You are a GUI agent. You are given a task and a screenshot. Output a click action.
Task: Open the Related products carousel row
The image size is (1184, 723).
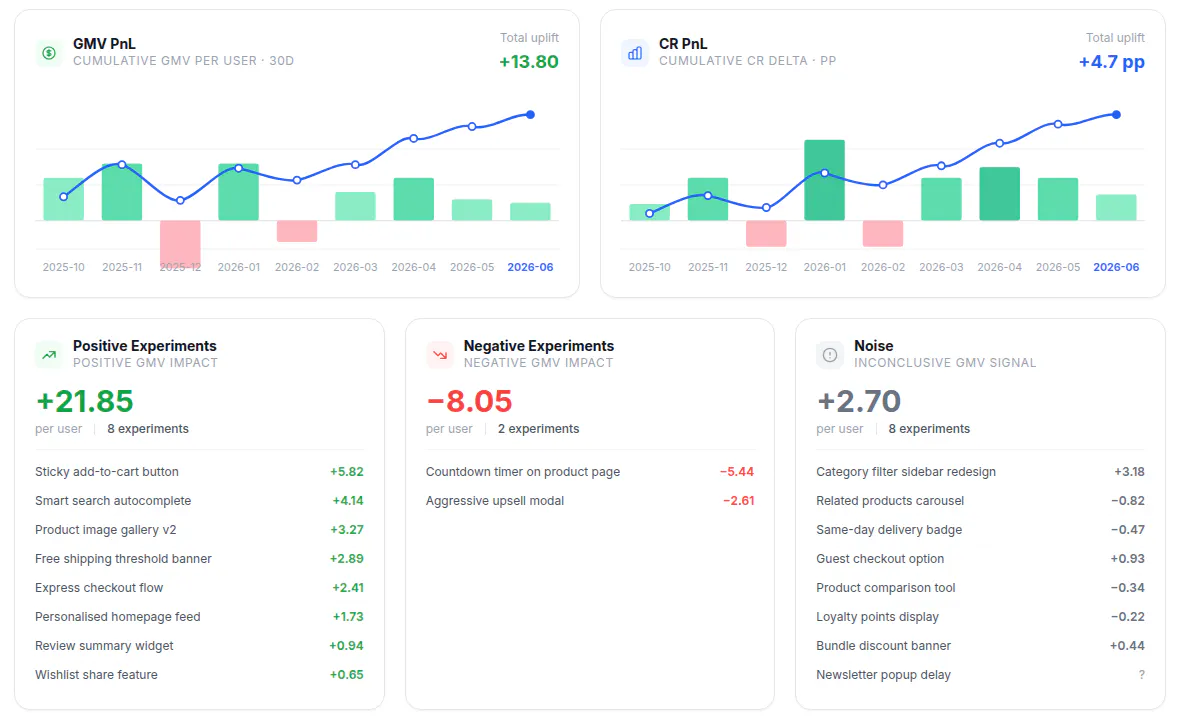(980, 501)
